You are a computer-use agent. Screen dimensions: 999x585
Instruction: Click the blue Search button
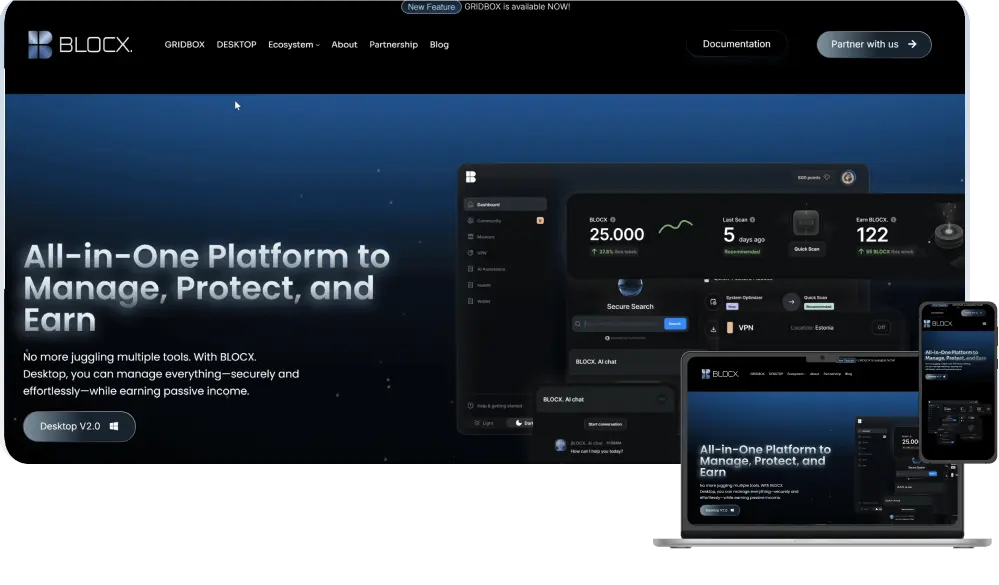675,324
